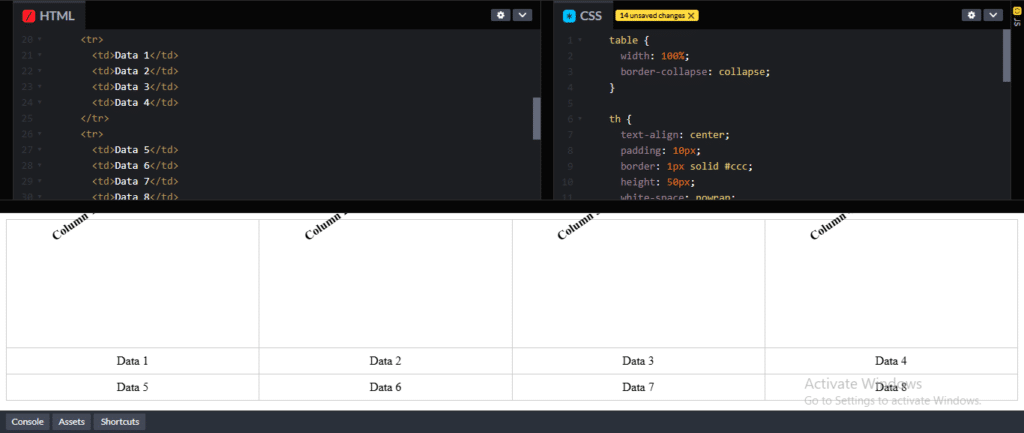Click the "14 unsaved changes" label

coord(652,16)
